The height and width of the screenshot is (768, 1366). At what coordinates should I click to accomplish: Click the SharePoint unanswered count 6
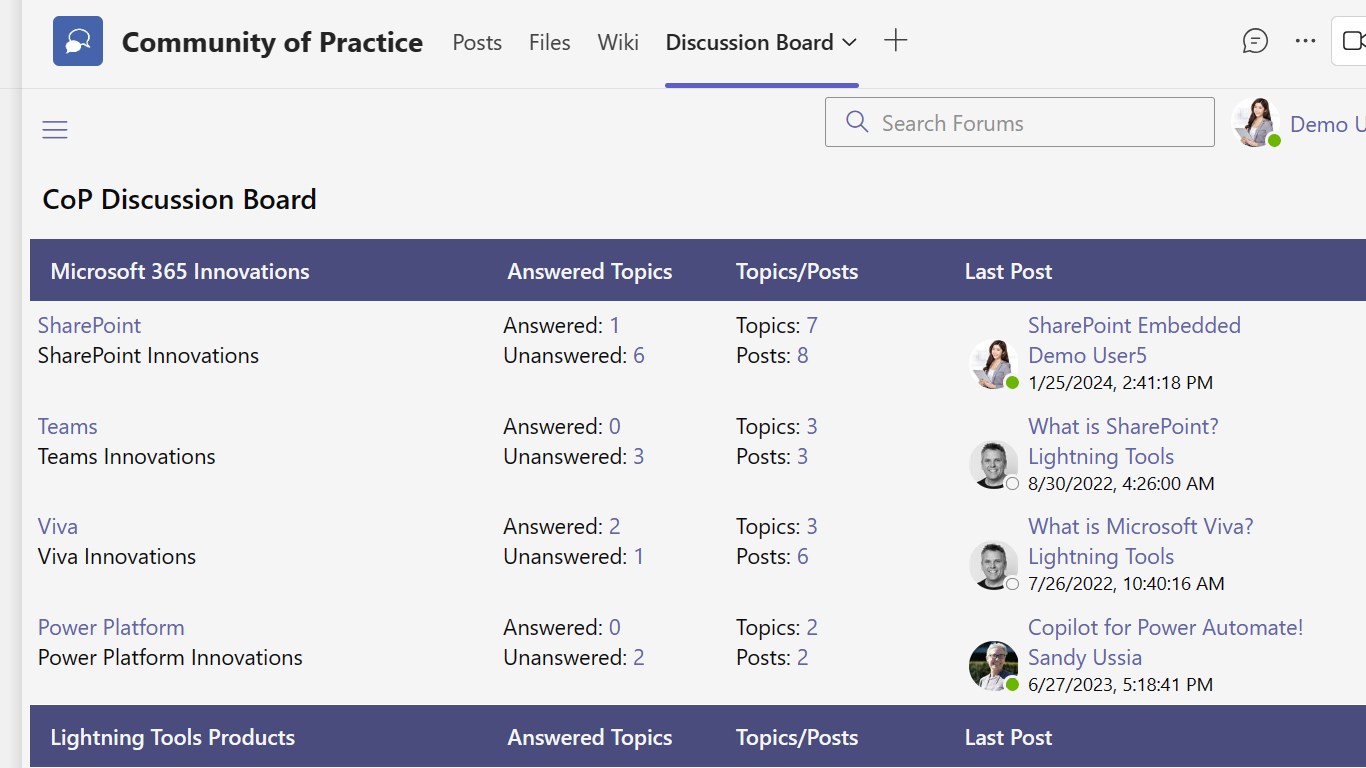[x=639, y=355]
